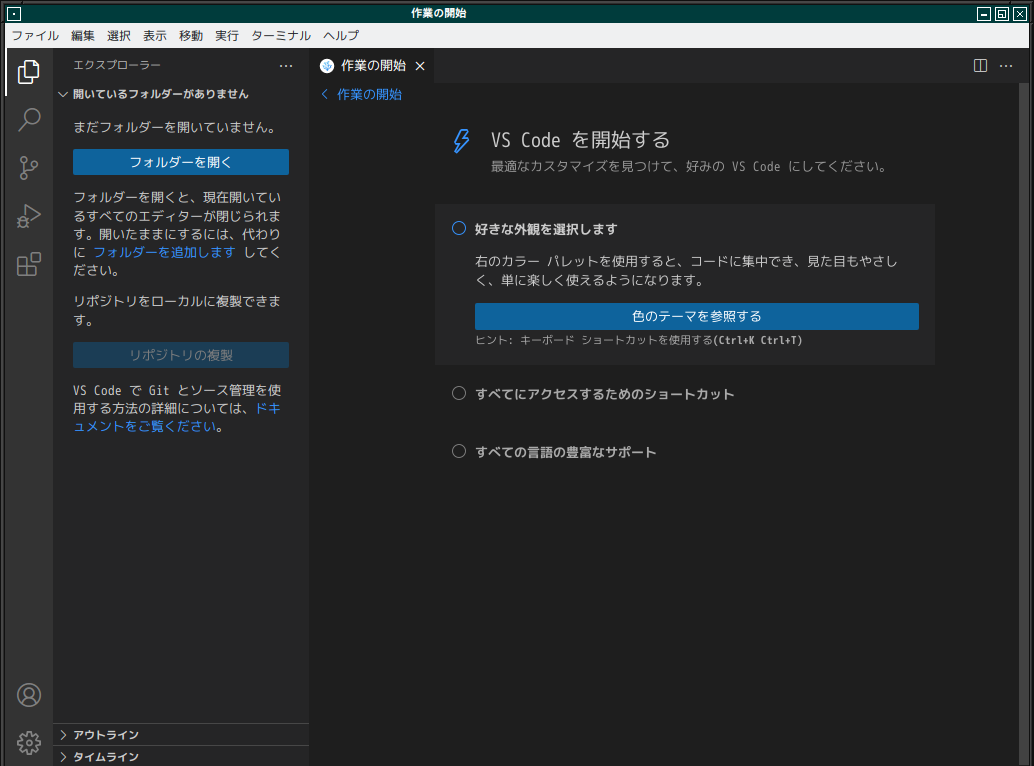Open the Manage gear icon
This screenshot has width=1034, height=766.
28,743
